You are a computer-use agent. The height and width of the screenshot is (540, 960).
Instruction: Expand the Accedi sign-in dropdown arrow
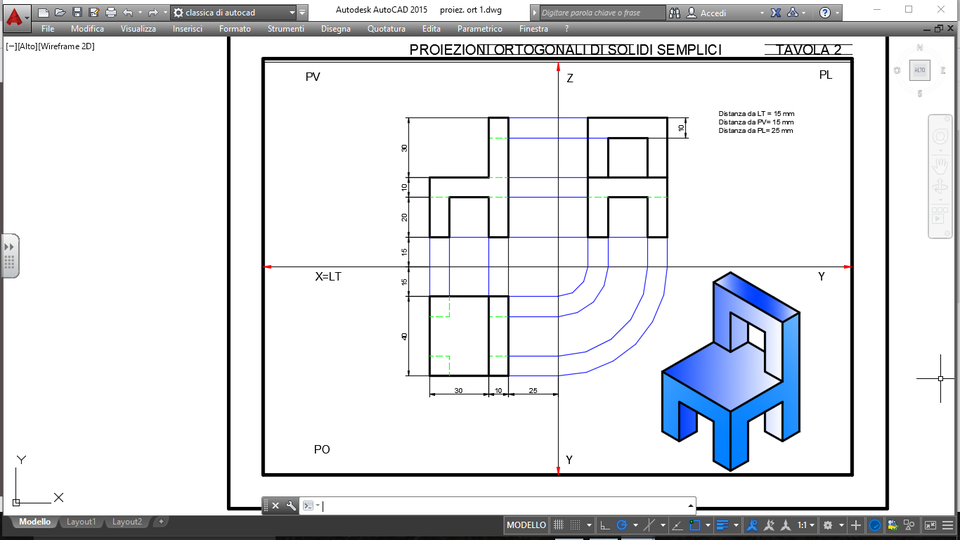762,13
